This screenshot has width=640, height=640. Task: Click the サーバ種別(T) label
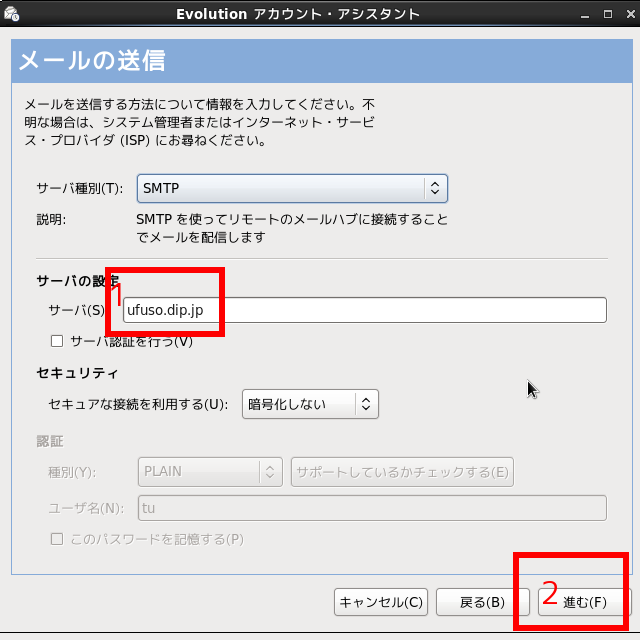point(79,189)
